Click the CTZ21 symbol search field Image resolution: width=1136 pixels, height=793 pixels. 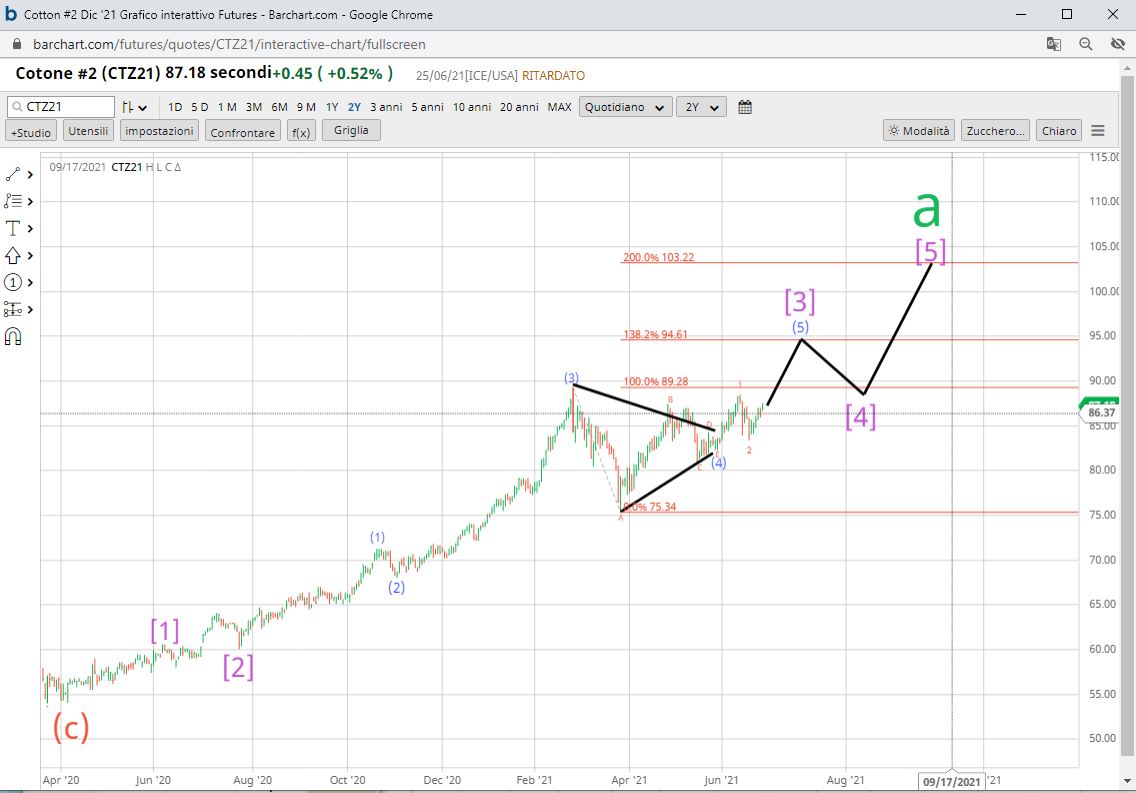61,107
